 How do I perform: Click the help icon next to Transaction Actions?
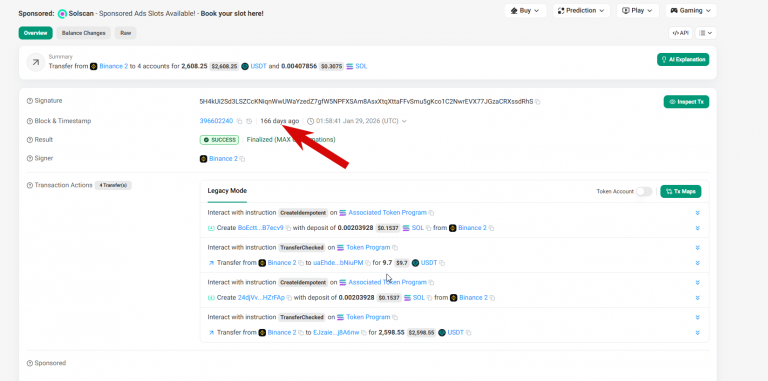29,186
